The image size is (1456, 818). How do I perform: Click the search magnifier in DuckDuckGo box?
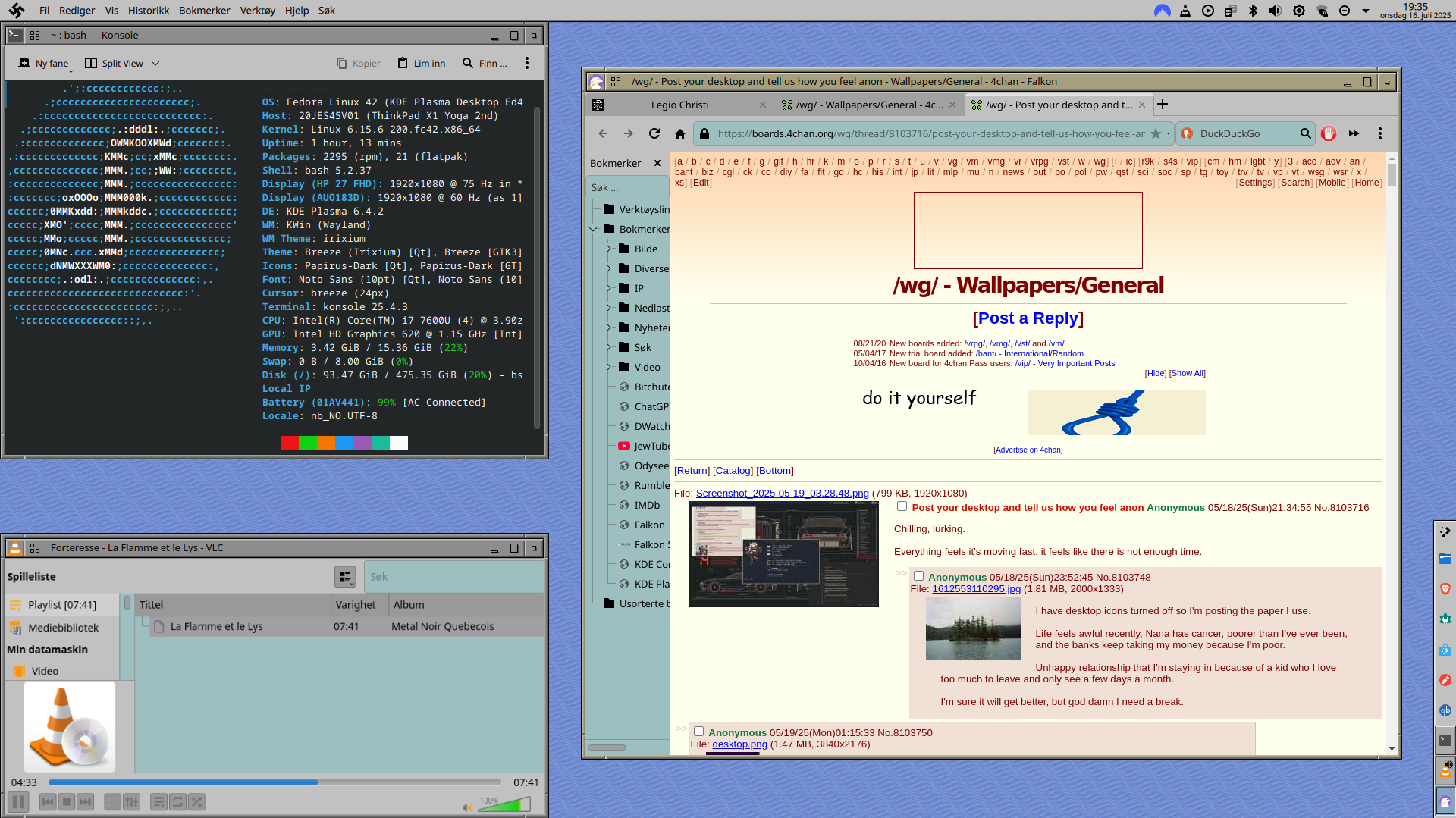pos(1305,133)
